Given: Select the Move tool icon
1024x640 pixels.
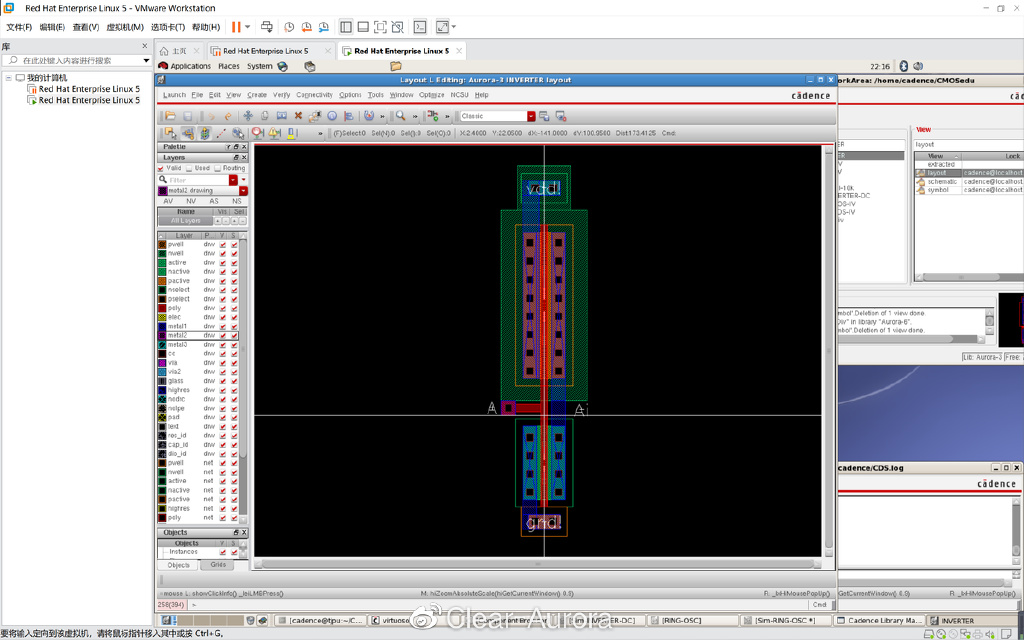Looking at the screenshot, I should [x=248, y=116].
